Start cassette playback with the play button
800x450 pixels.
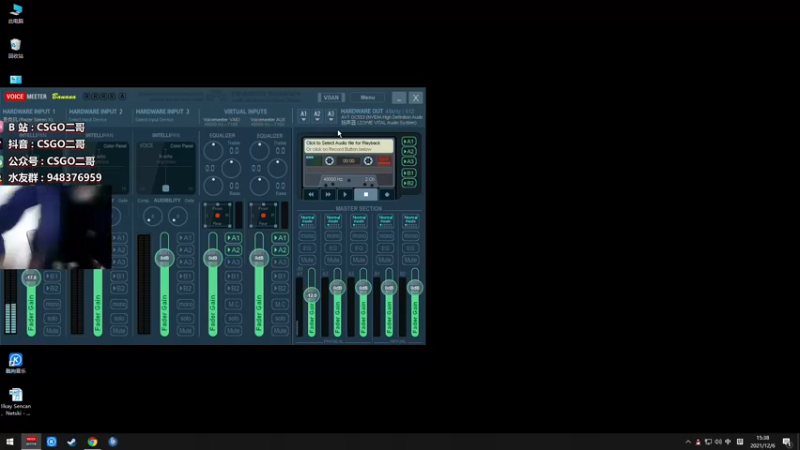click(345, 194)
